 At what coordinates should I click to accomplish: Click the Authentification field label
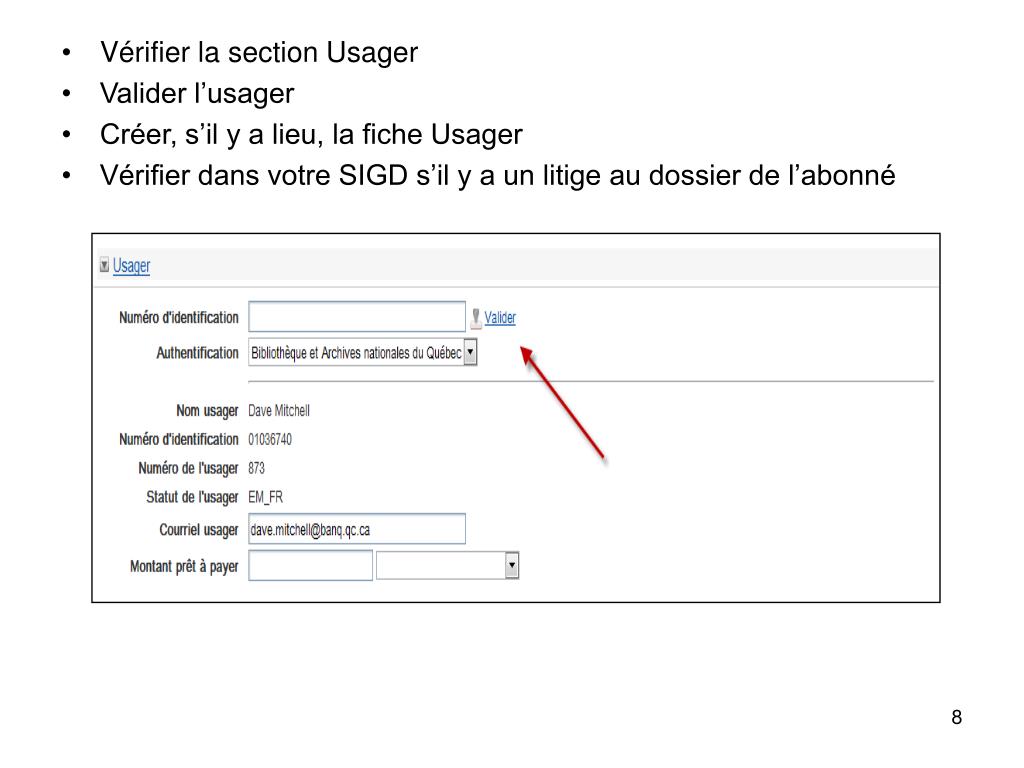tap(197, 353)
